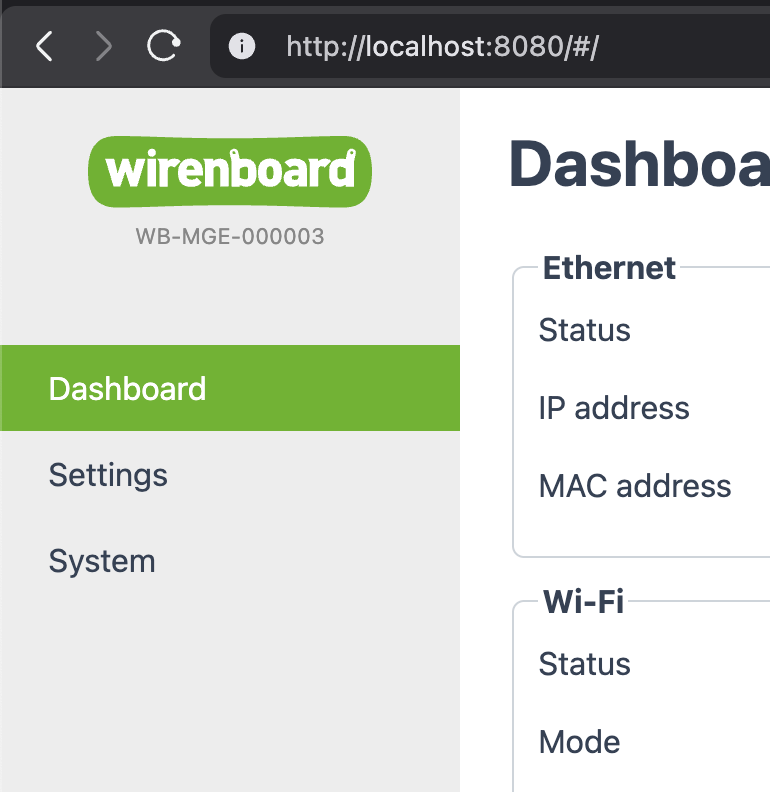The height and width of the screenshot is (792, 770).
Task: Reload the current page
Action: [x=164, y=46]
